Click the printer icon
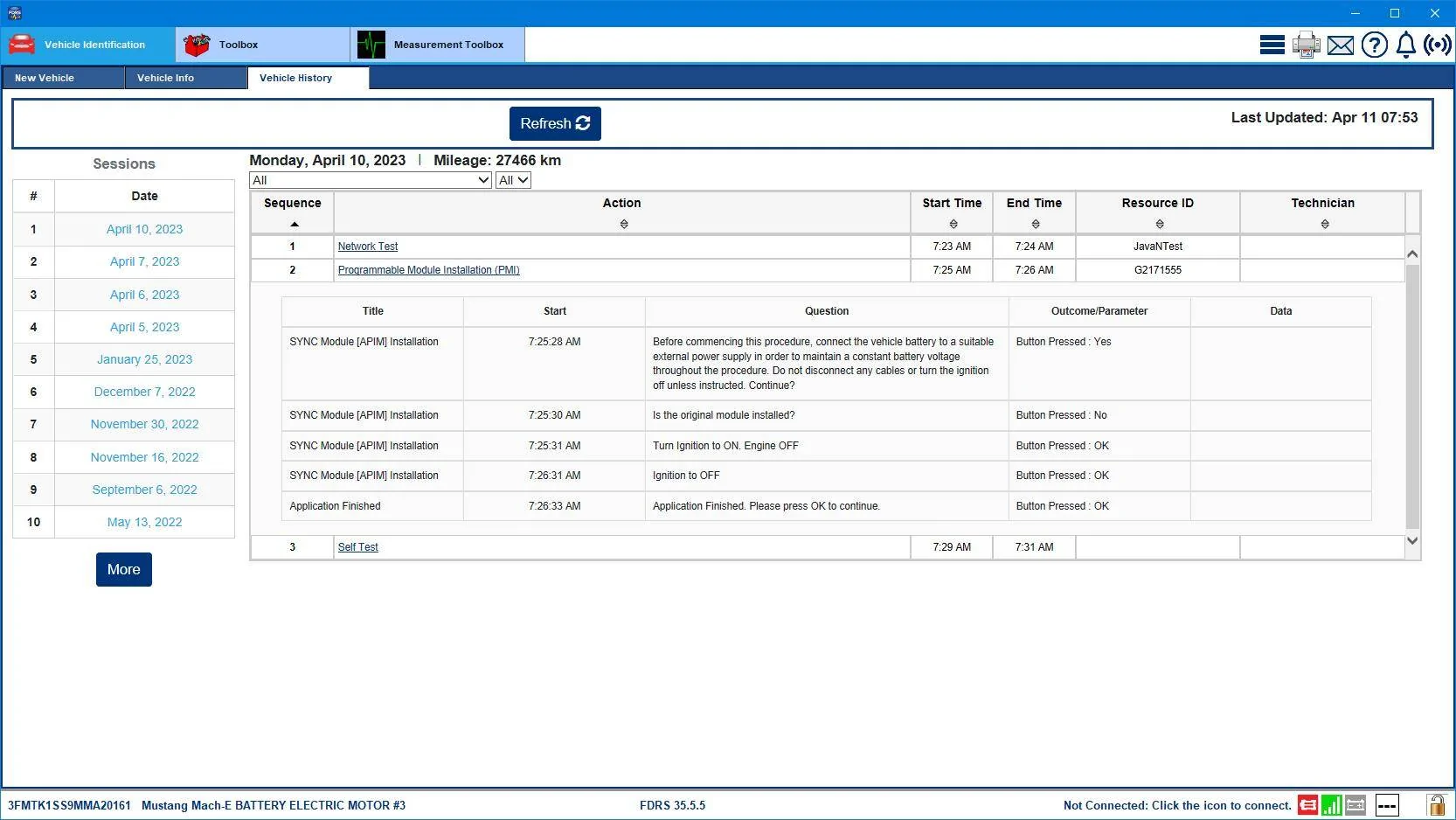The image size is (1456, 820). click(x=1306, y=45)
